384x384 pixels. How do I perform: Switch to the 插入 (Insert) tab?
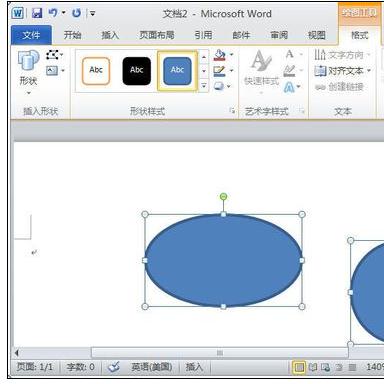coord(110,35)
